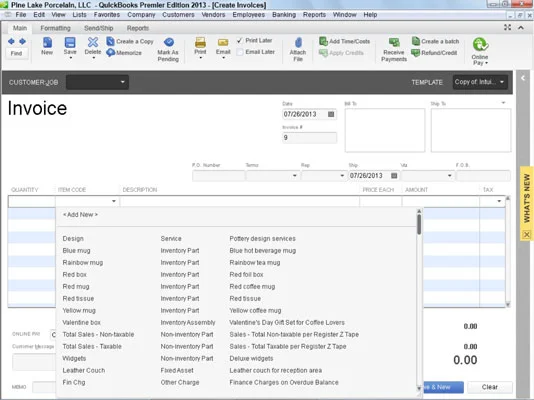This screenshot has height=400, width=534.
Task: Click Create a batch icon
Action: point(415,41)
